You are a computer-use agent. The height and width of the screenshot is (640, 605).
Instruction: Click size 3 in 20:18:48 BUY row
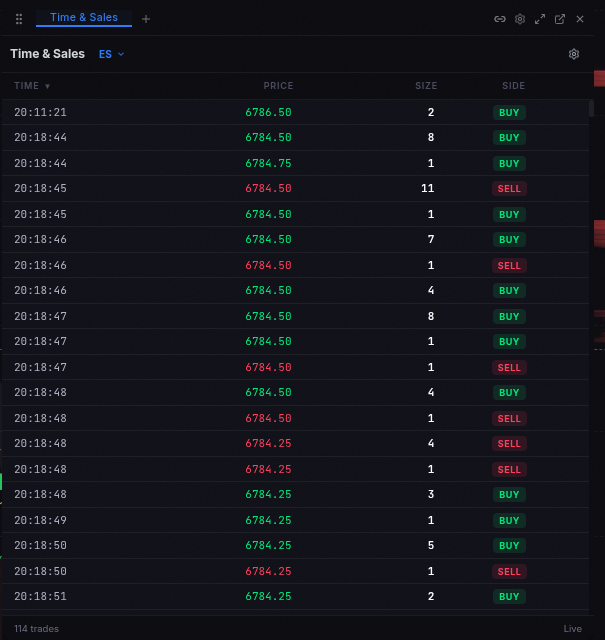click(431, 494)
